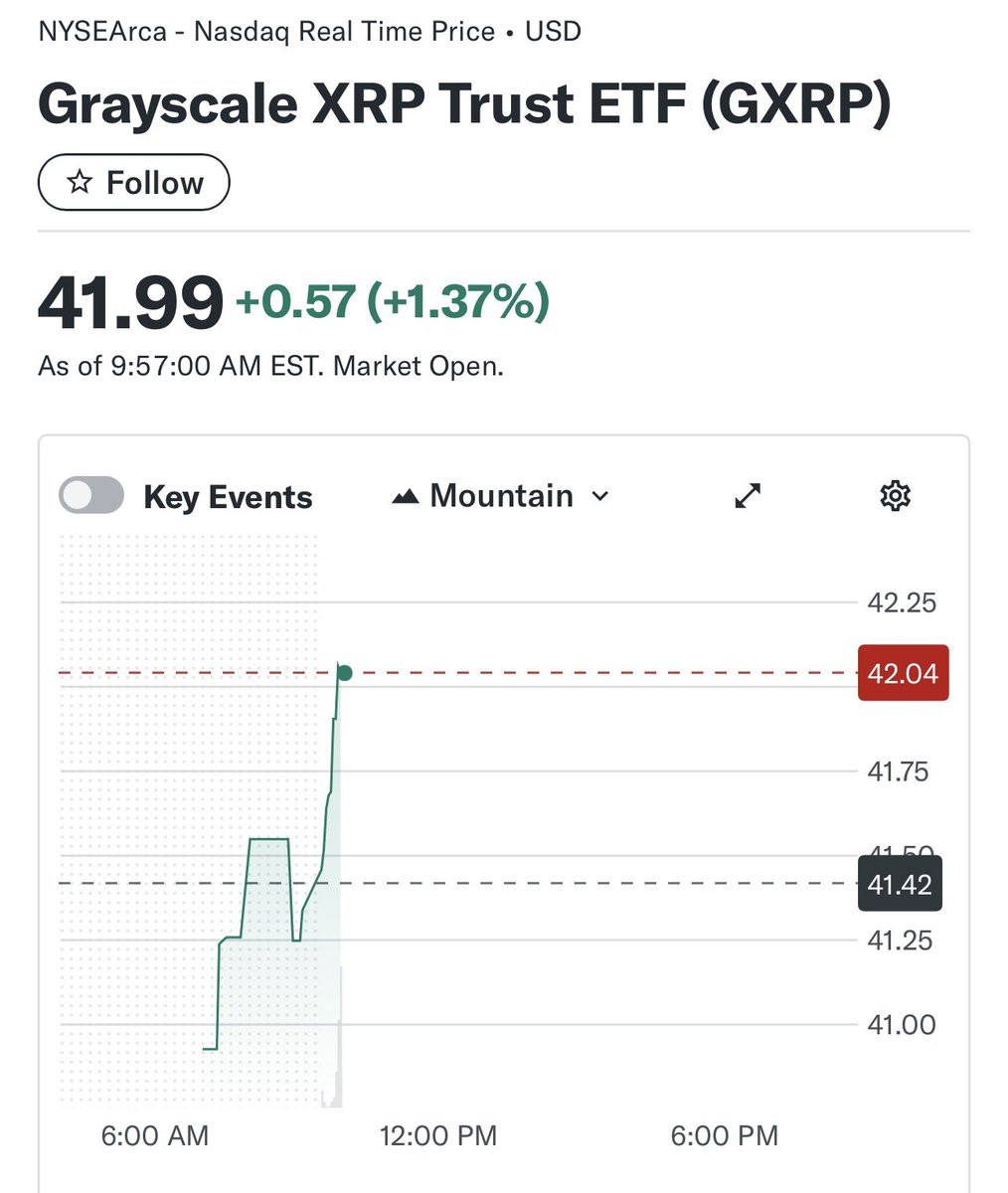
Task: Click the star icon in Follow button
Action: click(x=80, y=182)
